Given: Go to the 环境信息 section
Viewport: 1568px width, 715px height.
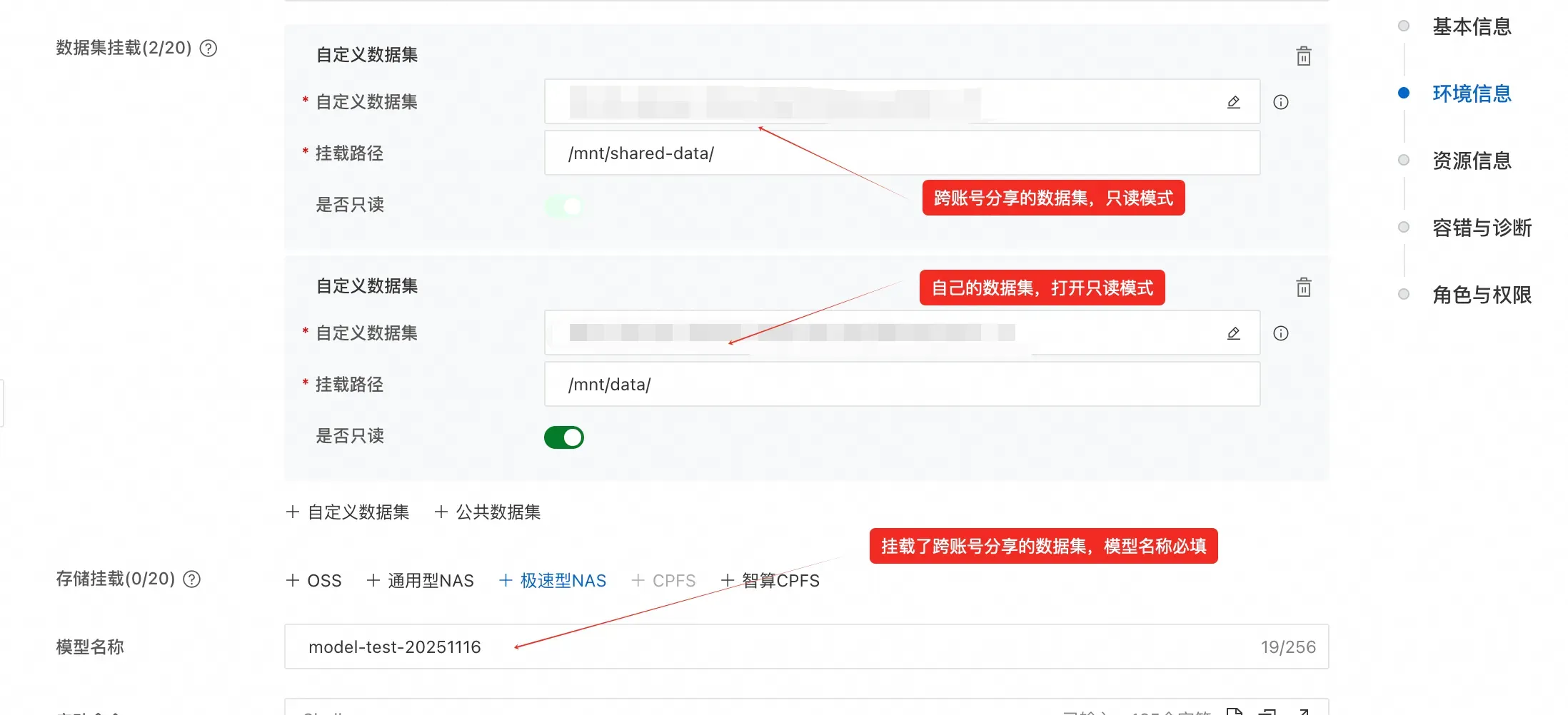Looking at the screenshot, I should click(1472, 93).
